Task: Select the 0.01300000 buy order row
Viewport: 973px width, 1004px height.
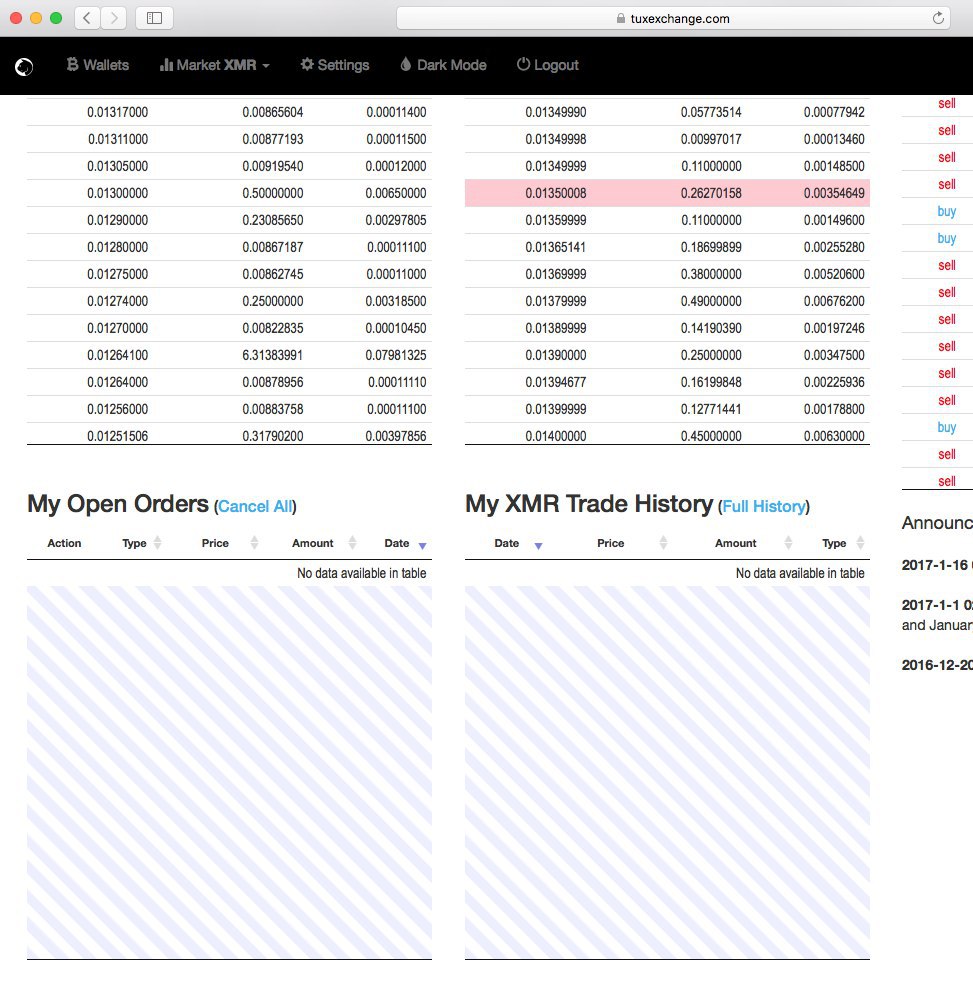Action: click(229, 193)
